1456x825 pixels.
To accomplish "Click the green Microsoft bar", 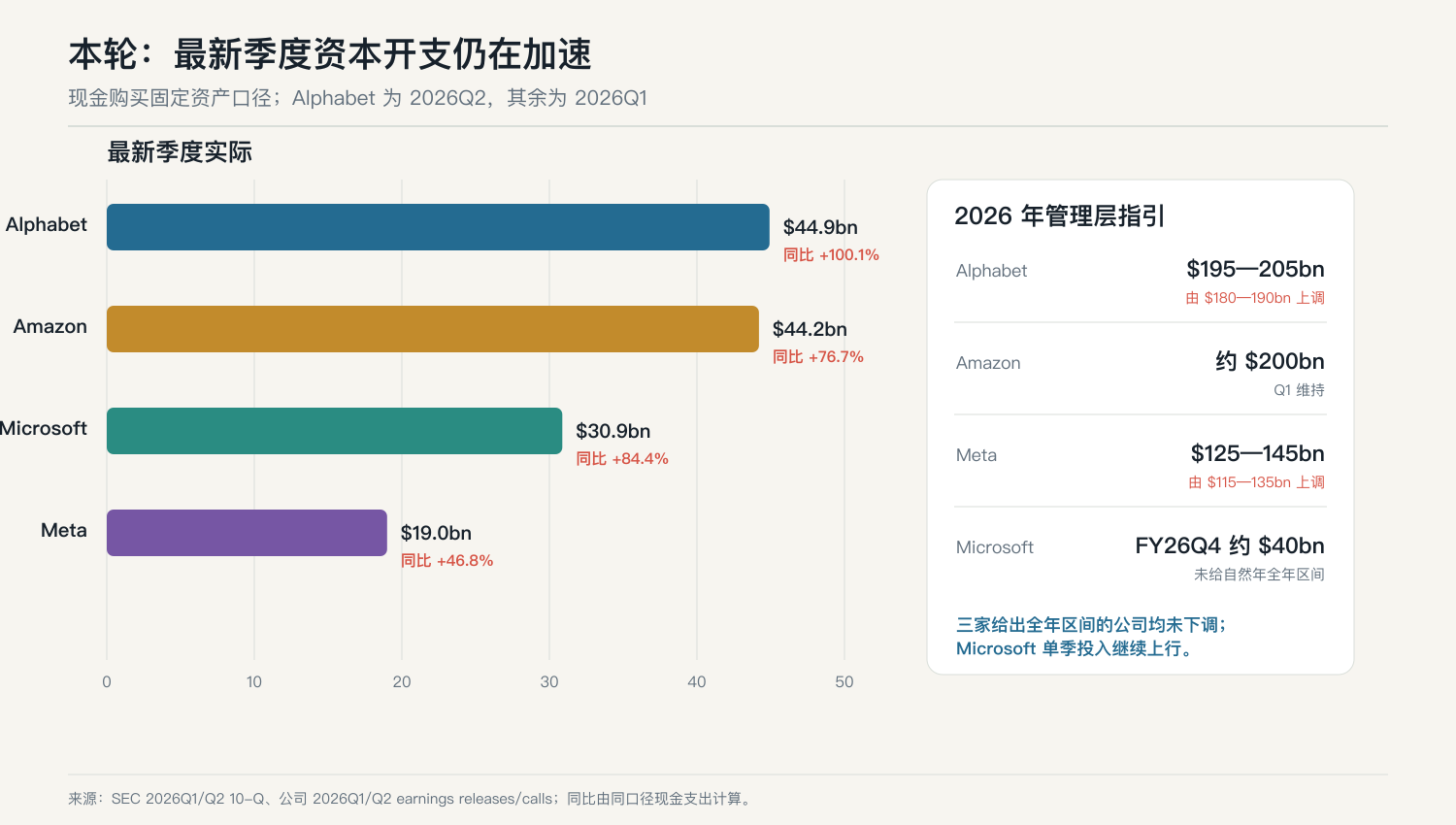I will [335, 431].
